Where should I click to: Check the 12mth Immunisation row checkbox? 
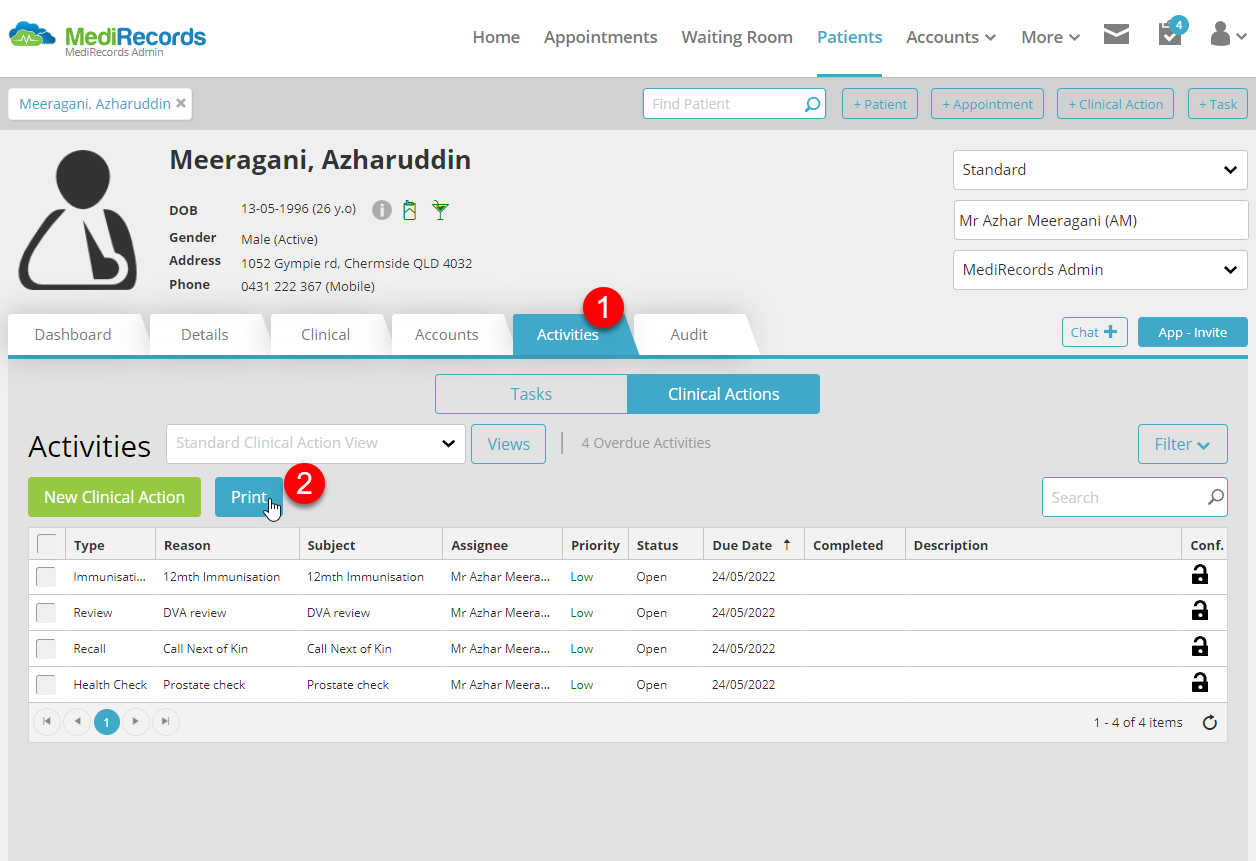pos(47,576)
